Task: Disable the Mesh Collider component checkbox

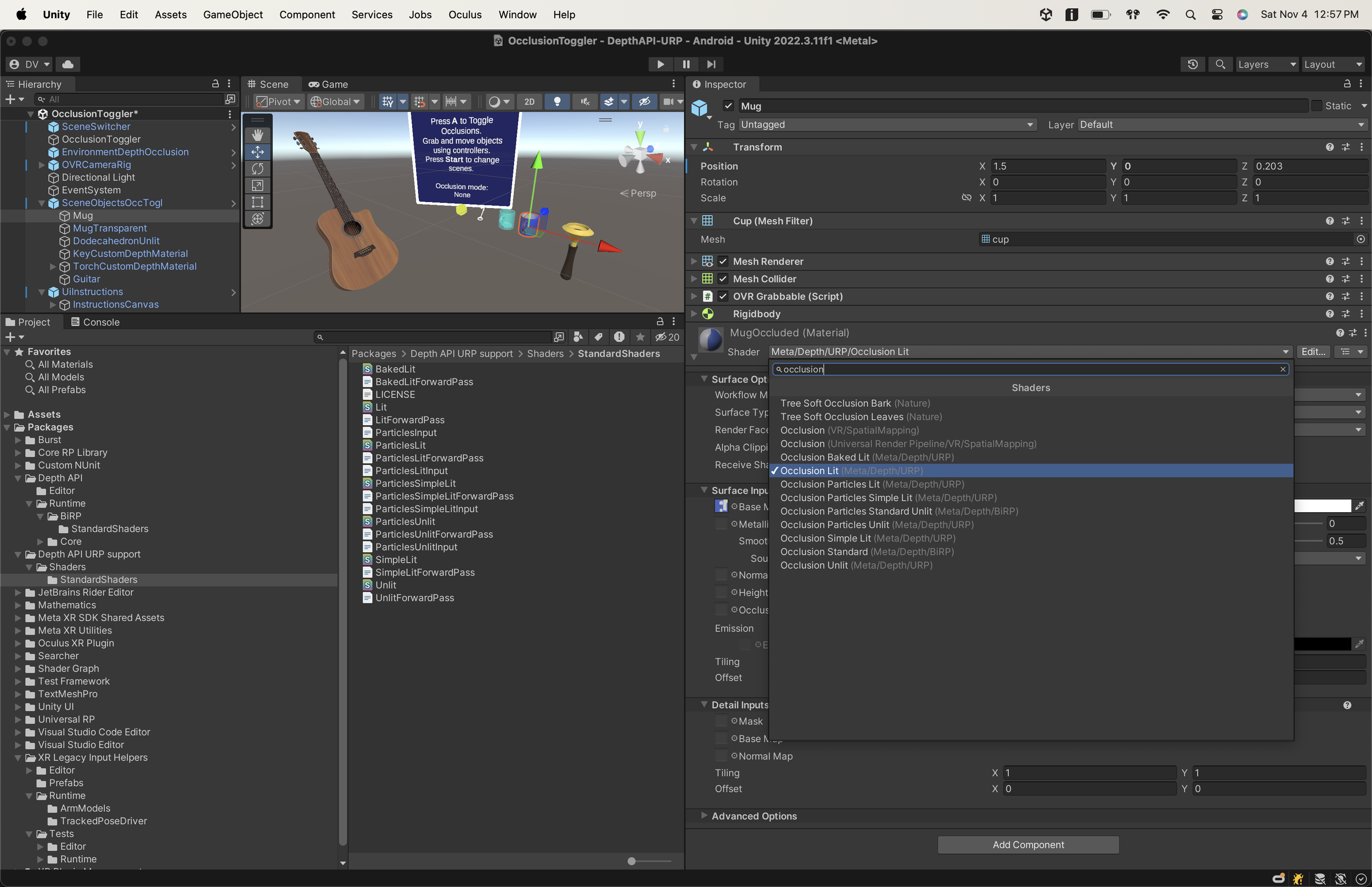Action: (723, 279)
